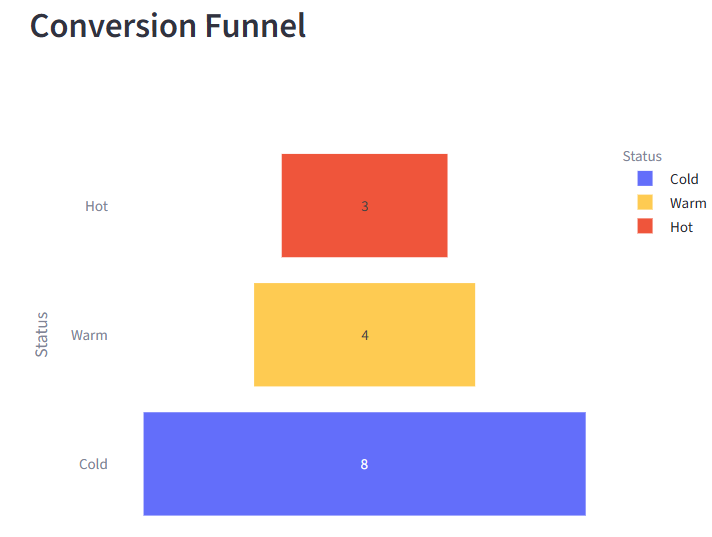712x537 pixels.
Task: Click the value label 4 on the Warm bar
Action: pos(365,336)
